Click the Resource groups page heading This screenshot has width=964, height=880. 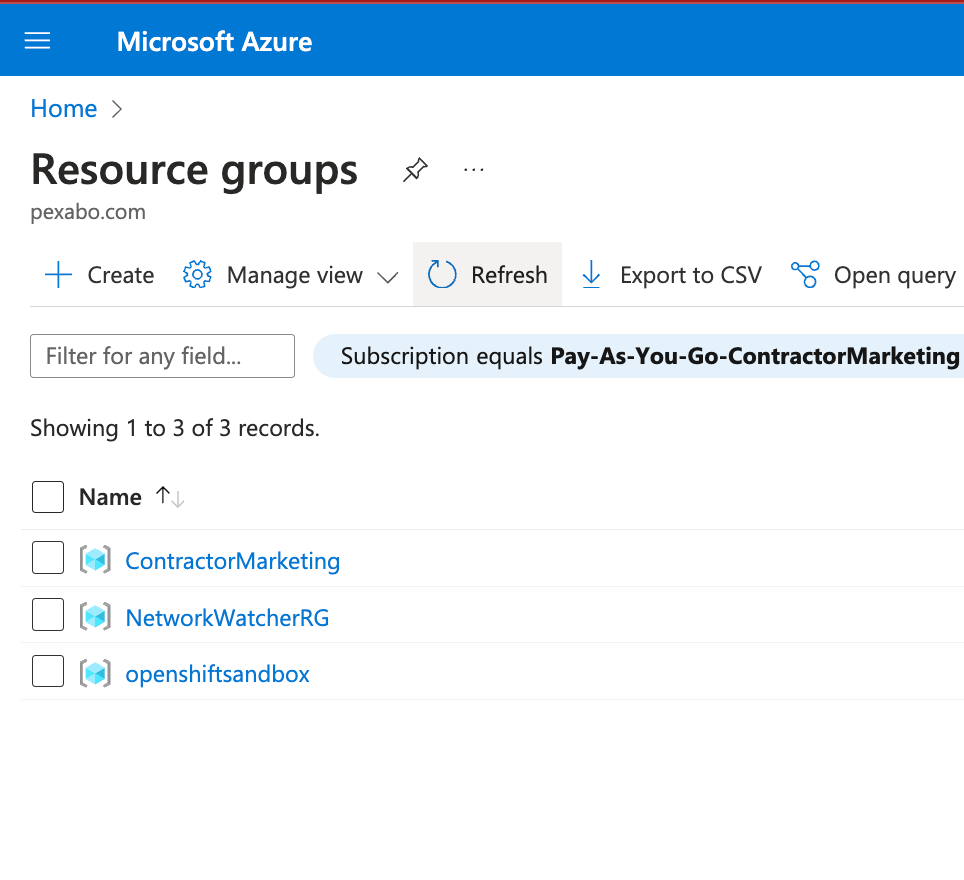(194, 170)
